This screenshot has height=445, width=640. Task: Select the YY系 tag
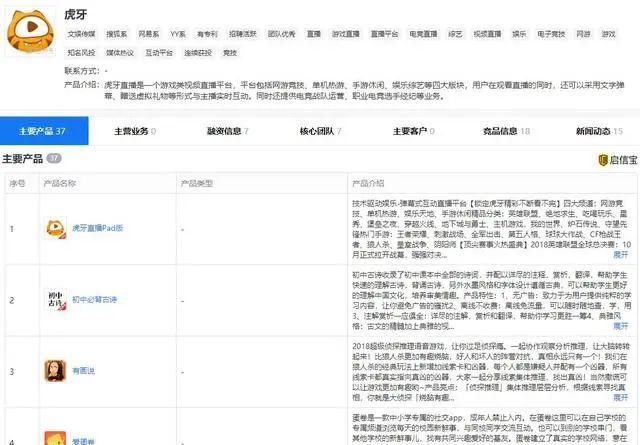(x=178, y=34)
